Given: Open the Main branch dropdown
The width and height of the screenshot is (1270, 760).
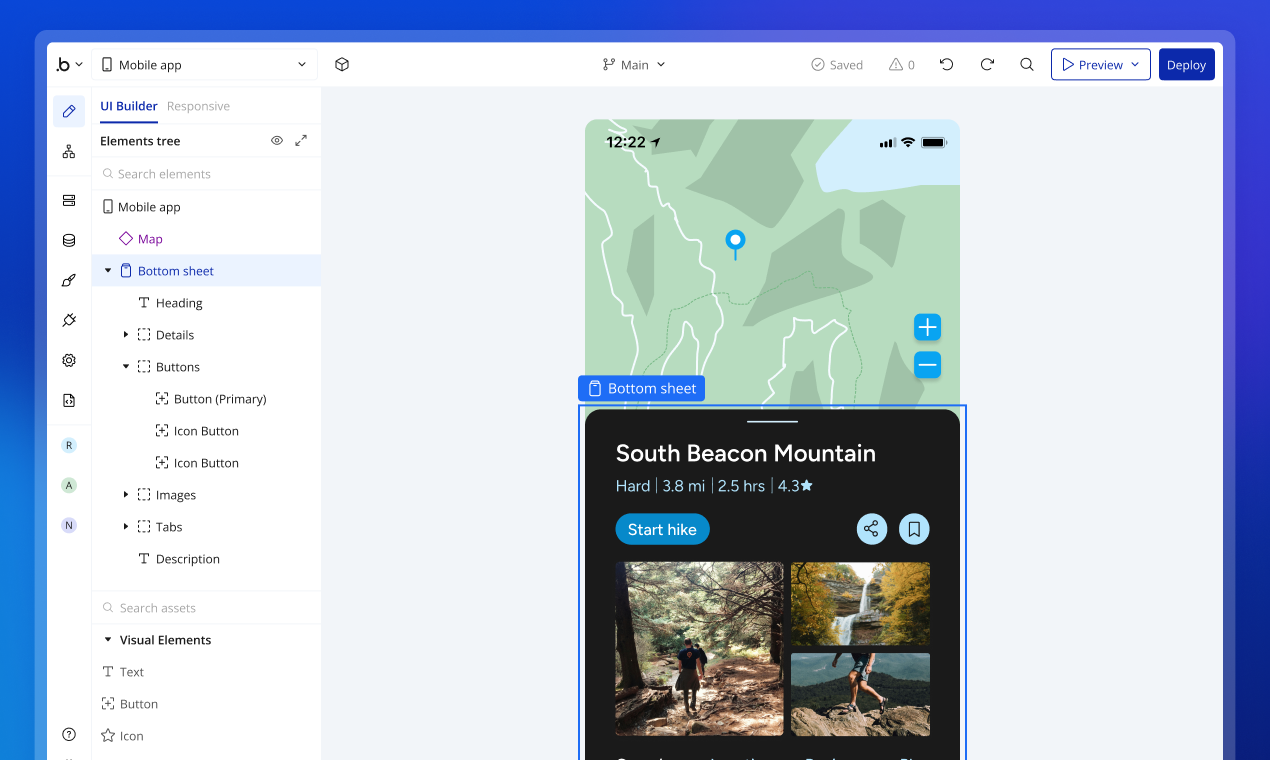Looking at the screenshot, I should coord(634,65).
